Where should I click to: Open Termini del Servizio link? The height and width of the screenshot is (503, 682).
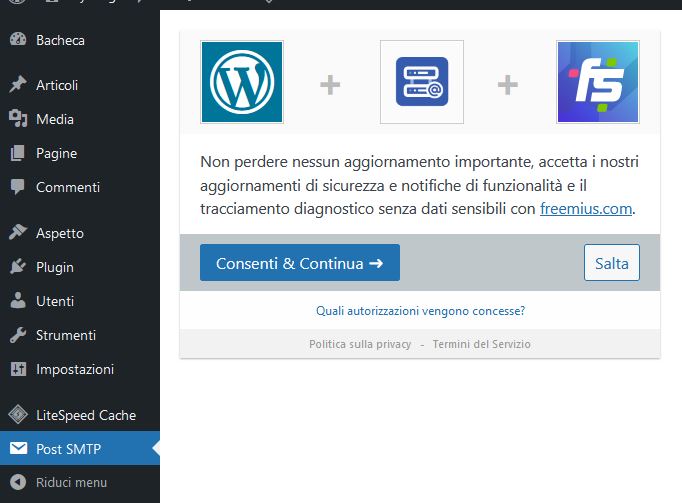[481, 344]
